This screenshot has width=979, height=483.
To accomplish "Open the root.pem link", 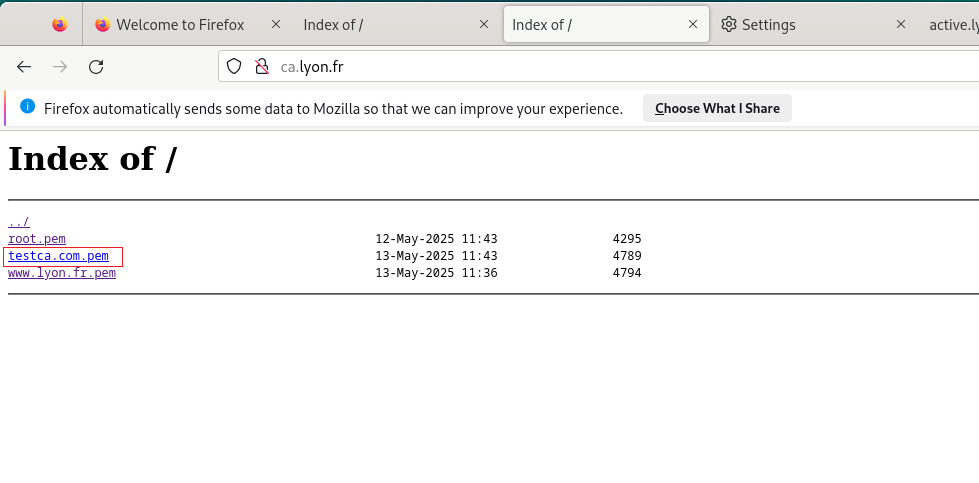I will (x=37, y=239).
